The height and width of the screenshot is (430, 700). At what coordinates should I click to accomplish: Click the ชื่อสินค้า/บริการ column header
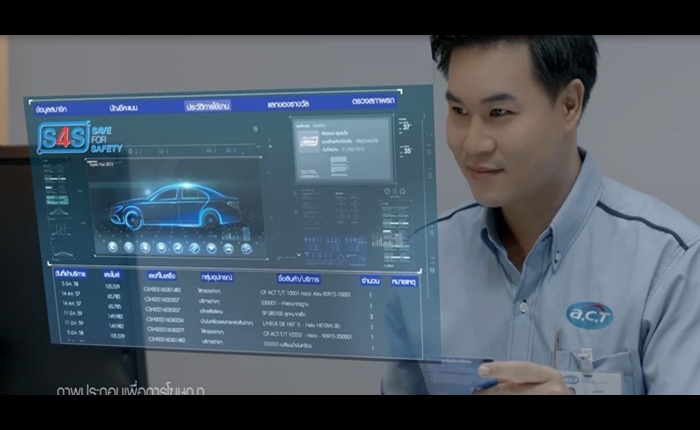(298, 280)
